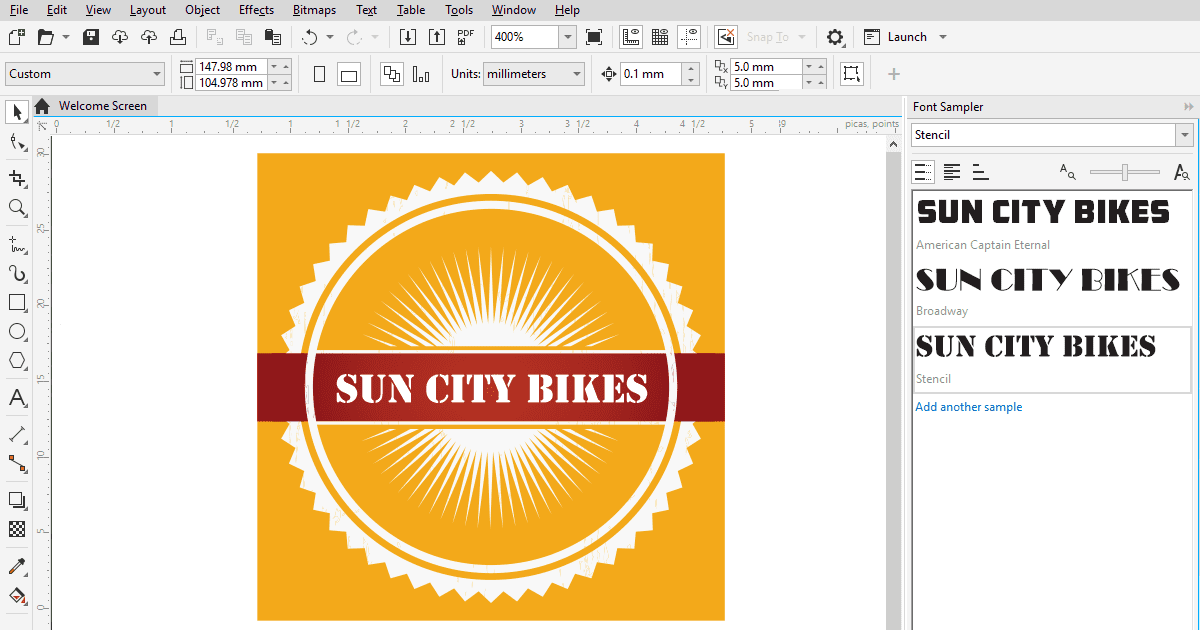Open the Font Sampler font list dropdown
1200x630 pixels.
pyautogui.click(x=1184, y=133)
